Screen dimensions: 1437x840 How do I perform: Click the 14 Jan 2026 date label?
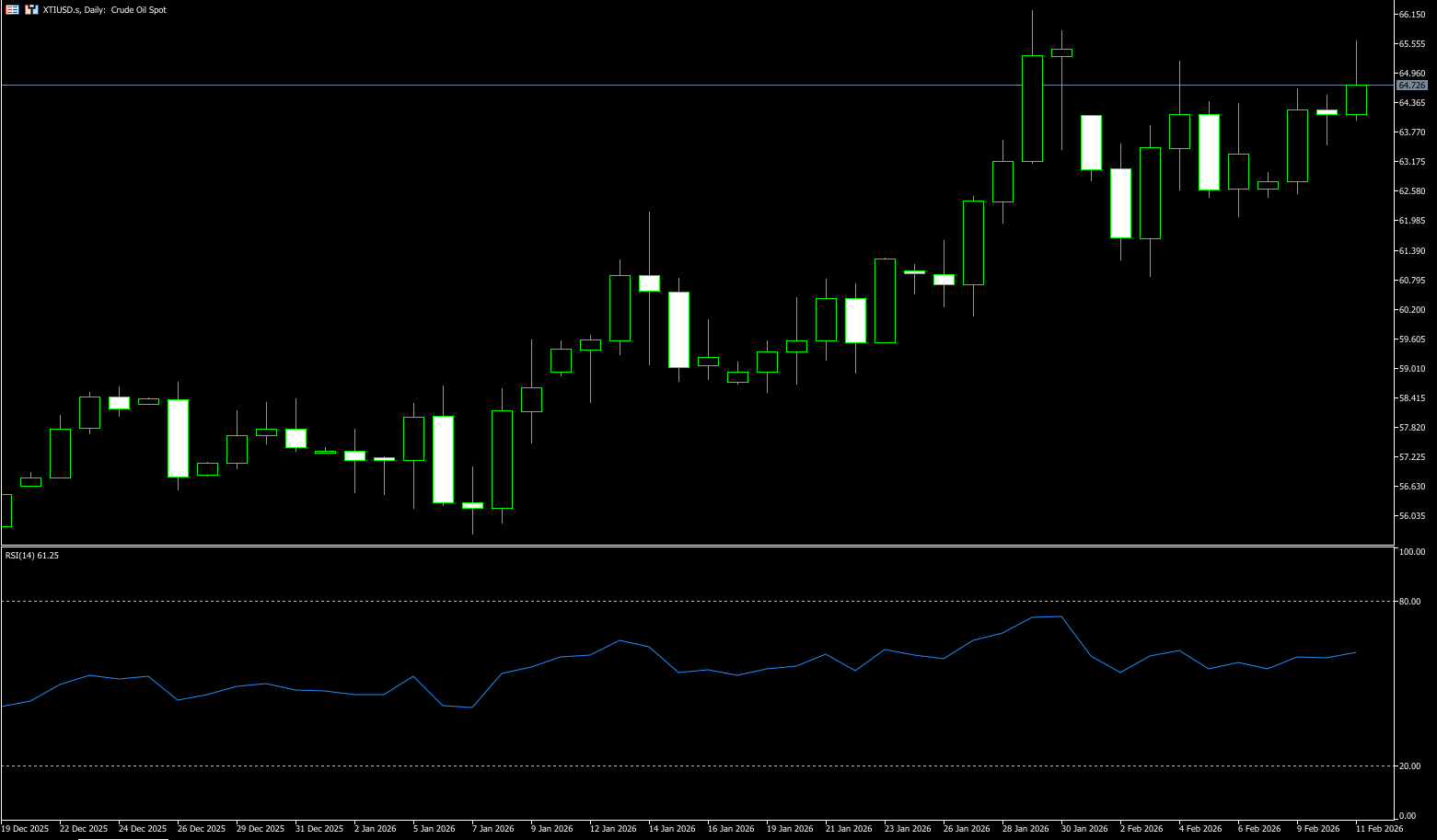[672, 829]
